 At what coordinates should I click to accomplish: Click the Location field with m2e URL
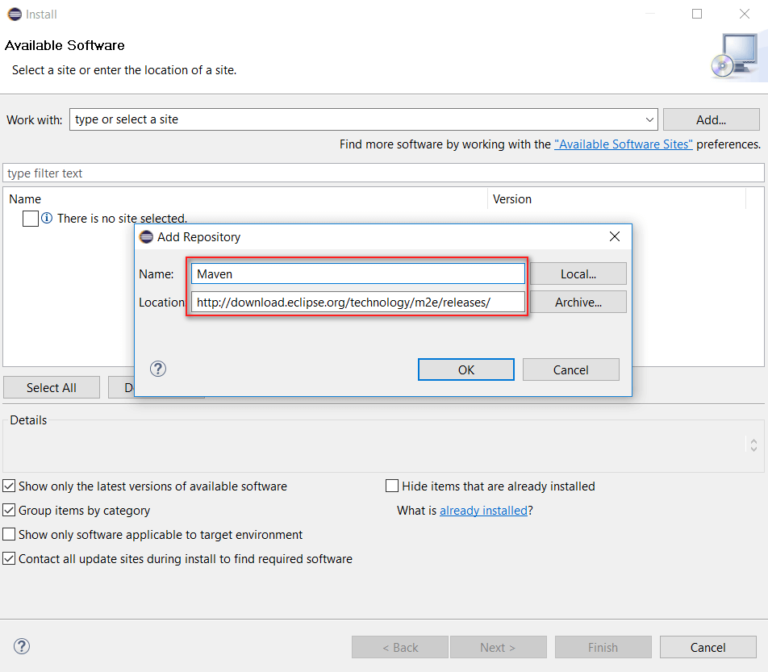357,302
